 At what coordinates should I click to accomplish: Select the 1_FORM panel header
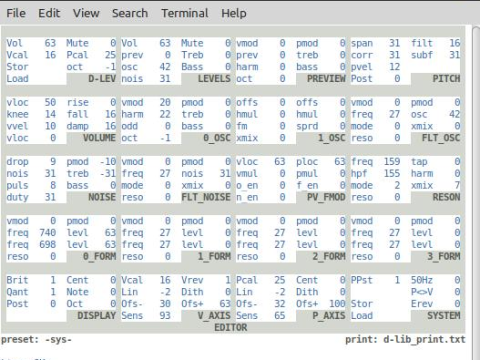pyautogui.click(x=214, y=257)
